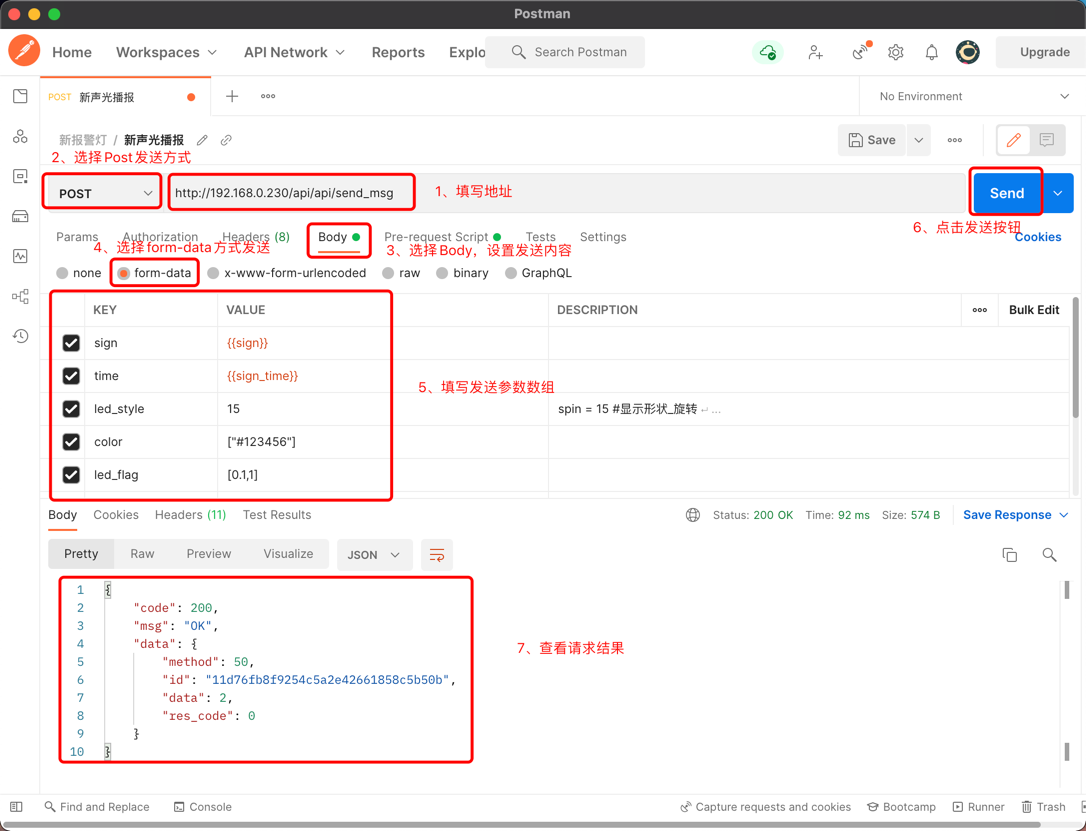This screenshot has height=831, width=1086.
Task: Switch response view to Raw
Action: (x=142, y=553)
